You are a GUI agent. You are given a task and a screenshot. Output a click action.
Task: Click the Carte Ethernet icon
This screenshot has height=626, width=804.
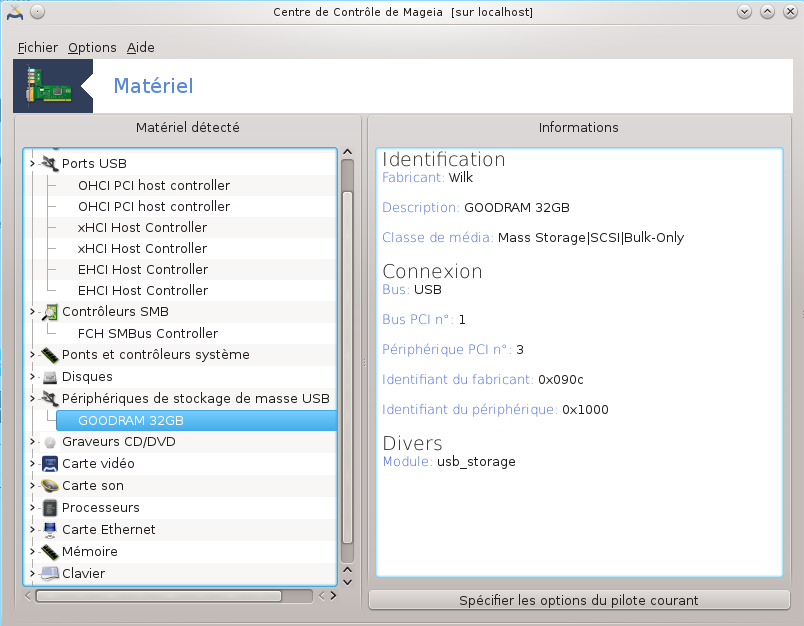(x=50, y=530)
